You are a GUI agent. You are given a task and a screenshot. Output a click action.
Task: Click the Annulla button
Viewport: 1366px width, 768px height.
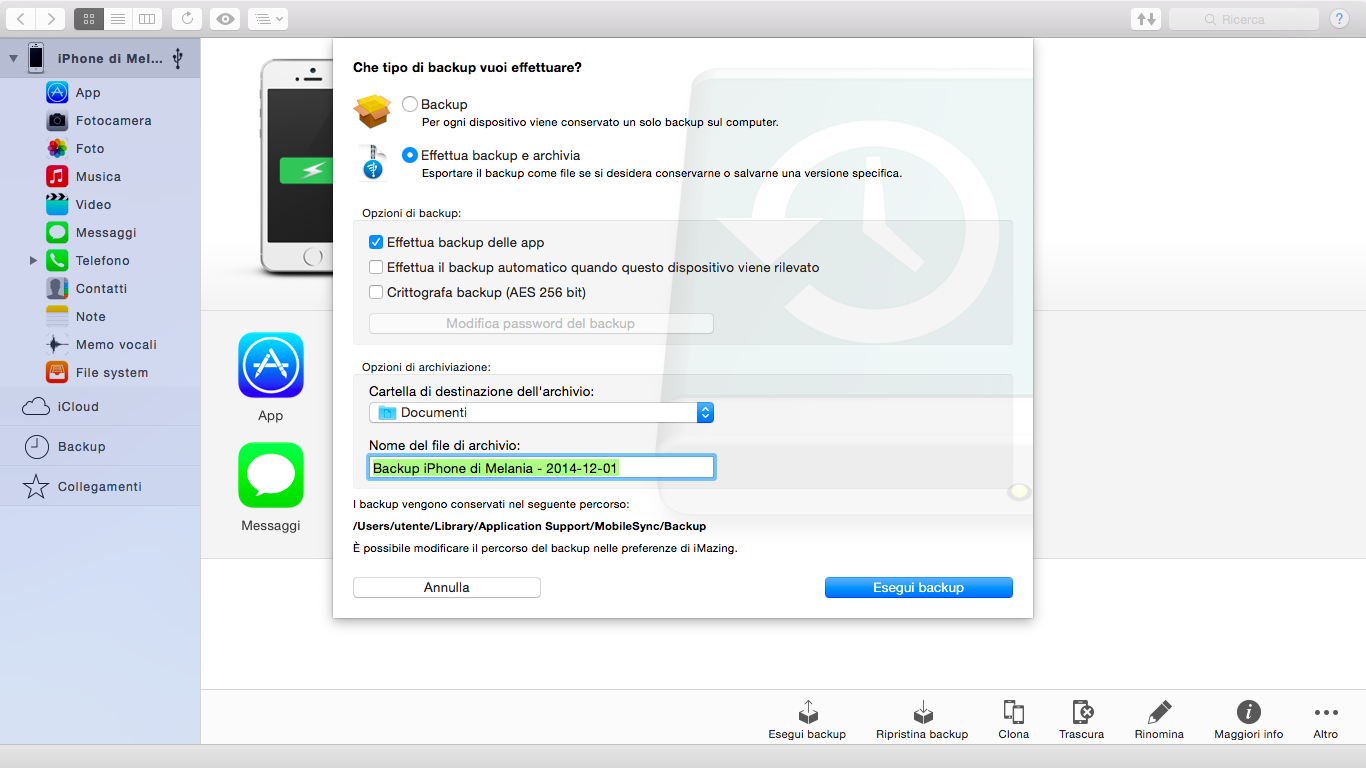(447, 588)
